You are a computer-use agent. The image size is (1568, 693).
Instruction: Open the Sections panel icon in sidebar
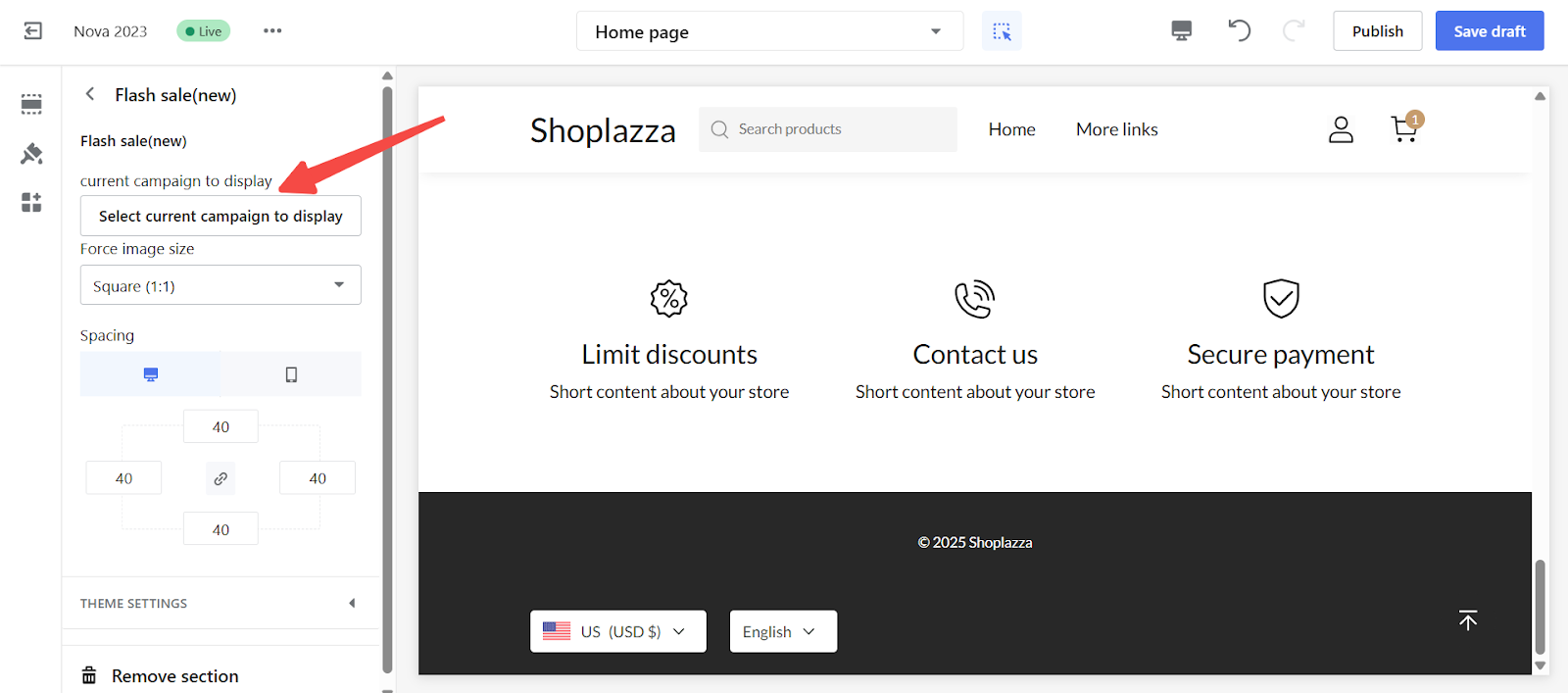[31, 104]
